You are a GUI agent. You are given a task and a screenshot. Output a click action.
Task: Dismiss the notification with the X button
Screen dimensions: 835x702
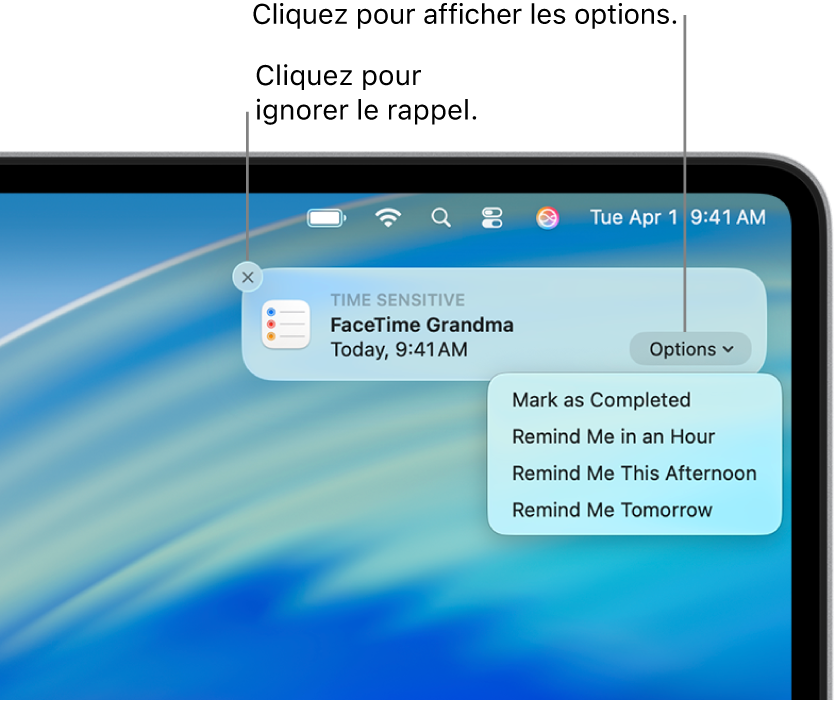pos(248,277)
